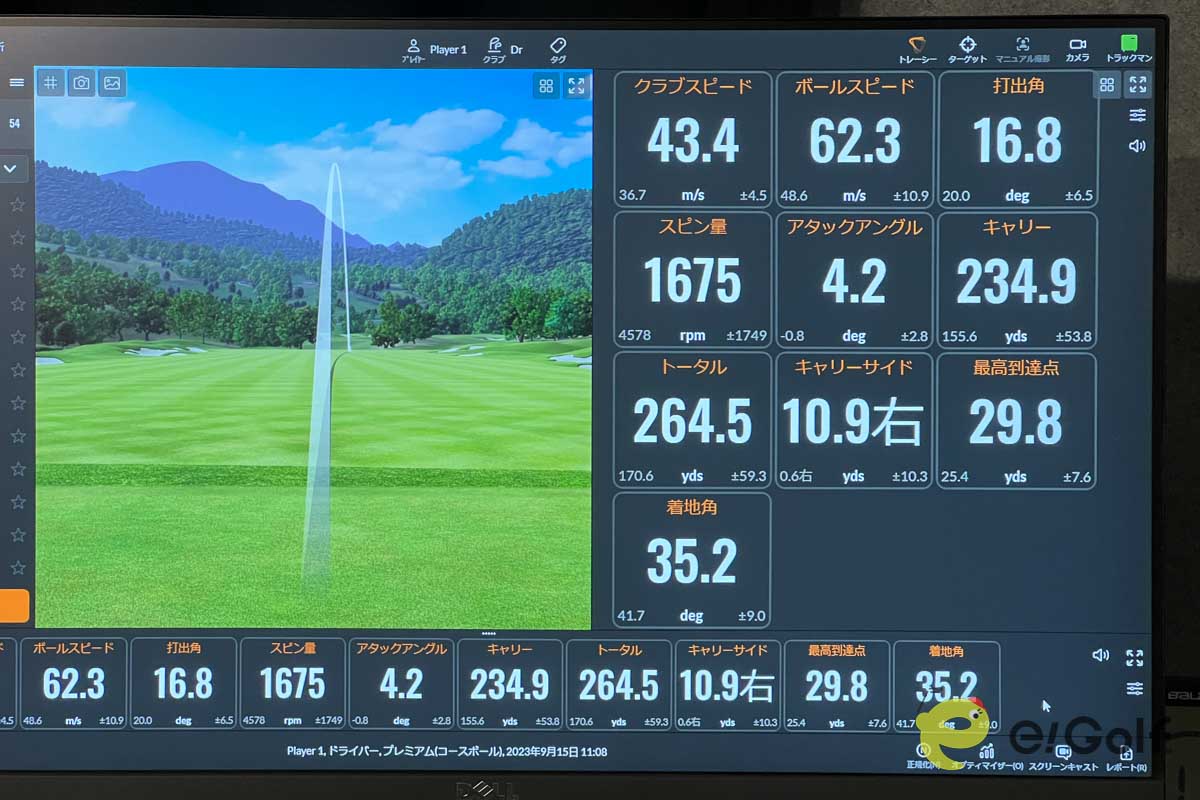Take a snapshot with the camera icon
The height and width of the screenshot is (800, 1200).
81,84
